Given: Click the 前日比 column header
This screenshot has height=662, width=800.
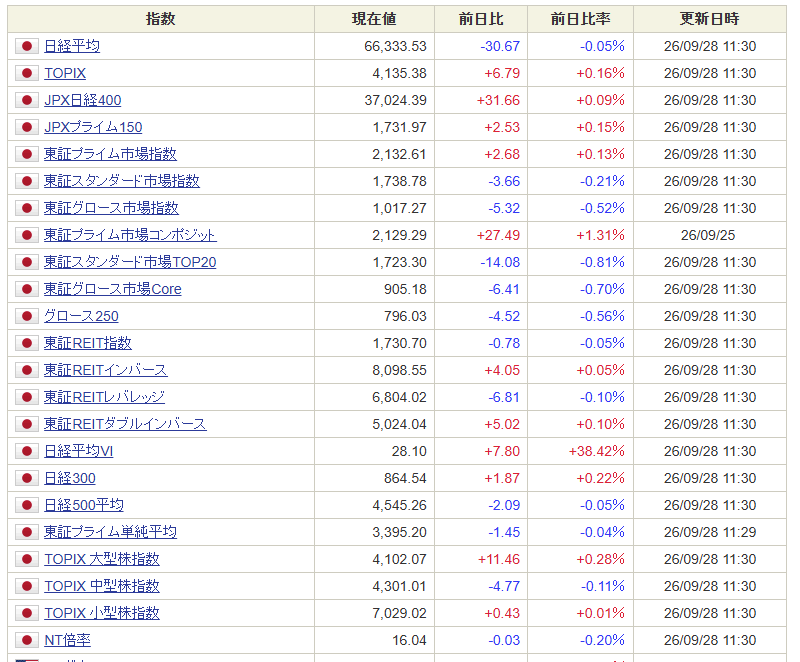Looking at the screenshot, I should (481, 19).
